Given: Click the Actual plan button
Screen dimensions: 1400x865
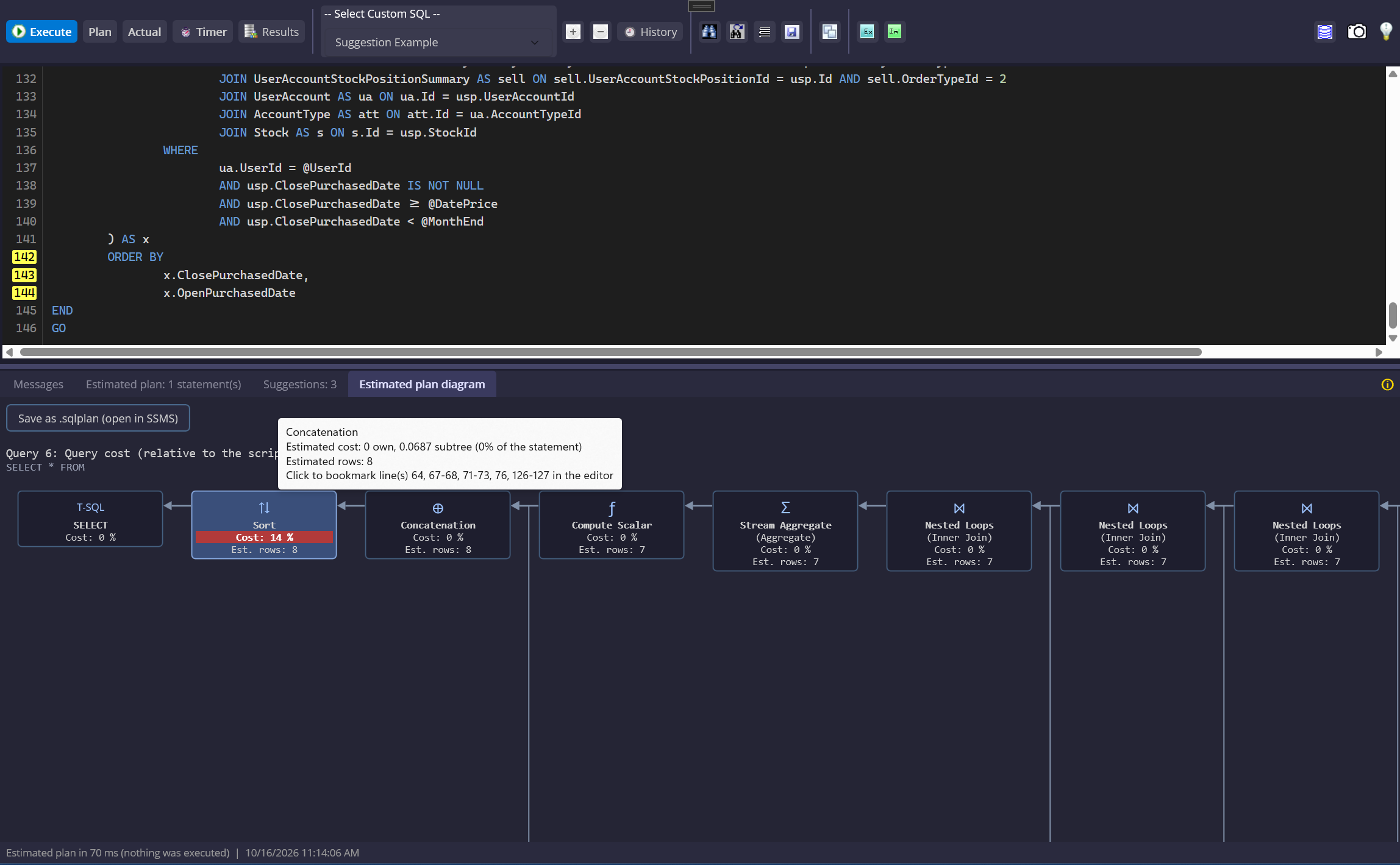Looking at the screenshot, I should pyautogui.click(x=145, y=32).
